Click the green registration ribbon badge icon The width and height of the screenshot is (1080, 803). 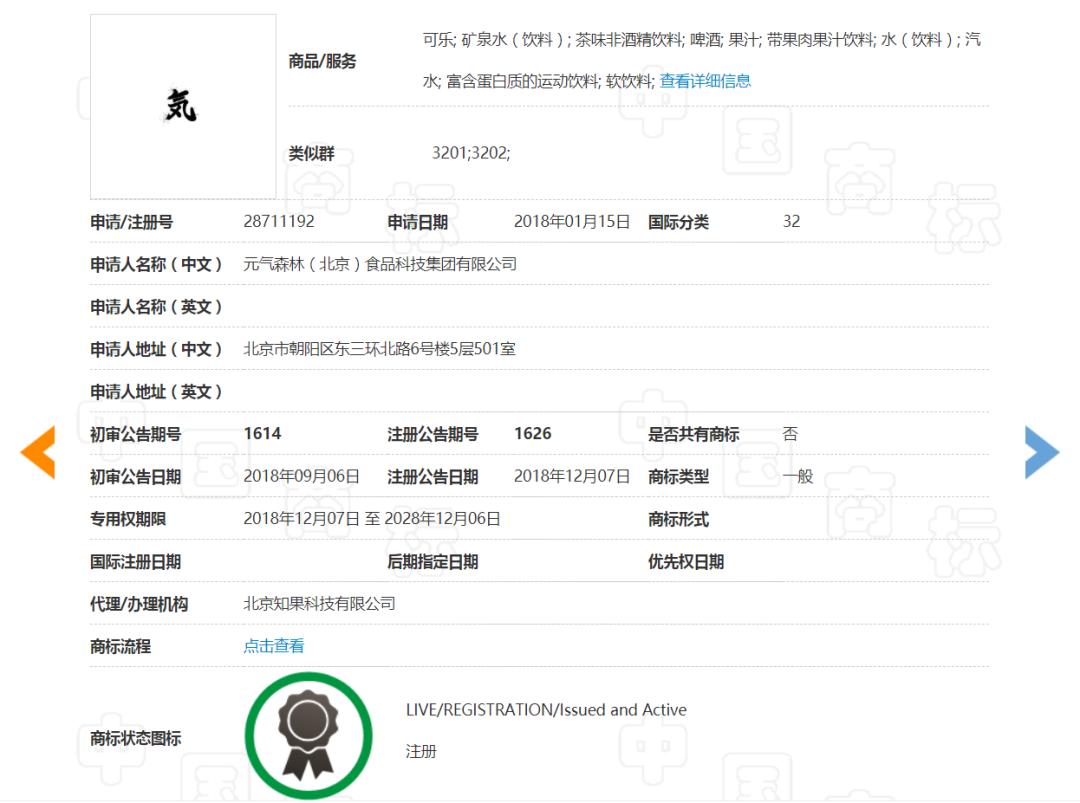tap(309, 734)
